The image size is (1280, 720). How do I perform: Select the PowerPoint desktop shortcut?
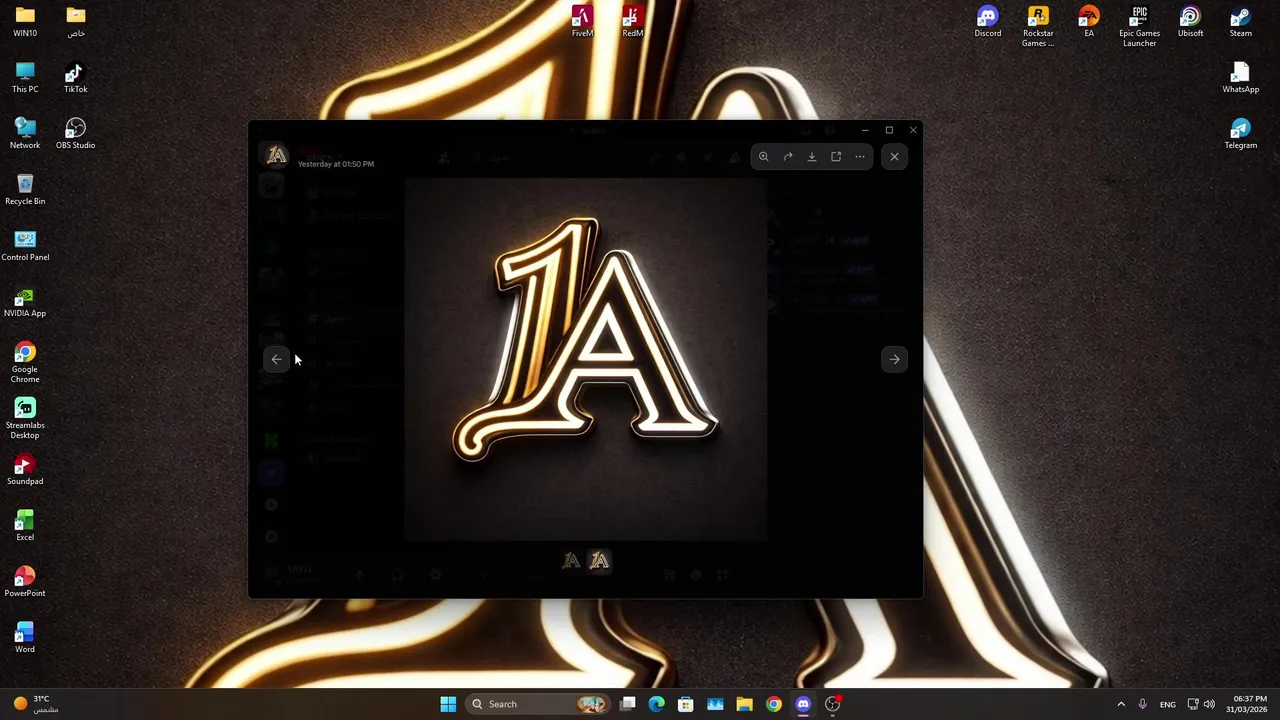click(x=25, y=581)
